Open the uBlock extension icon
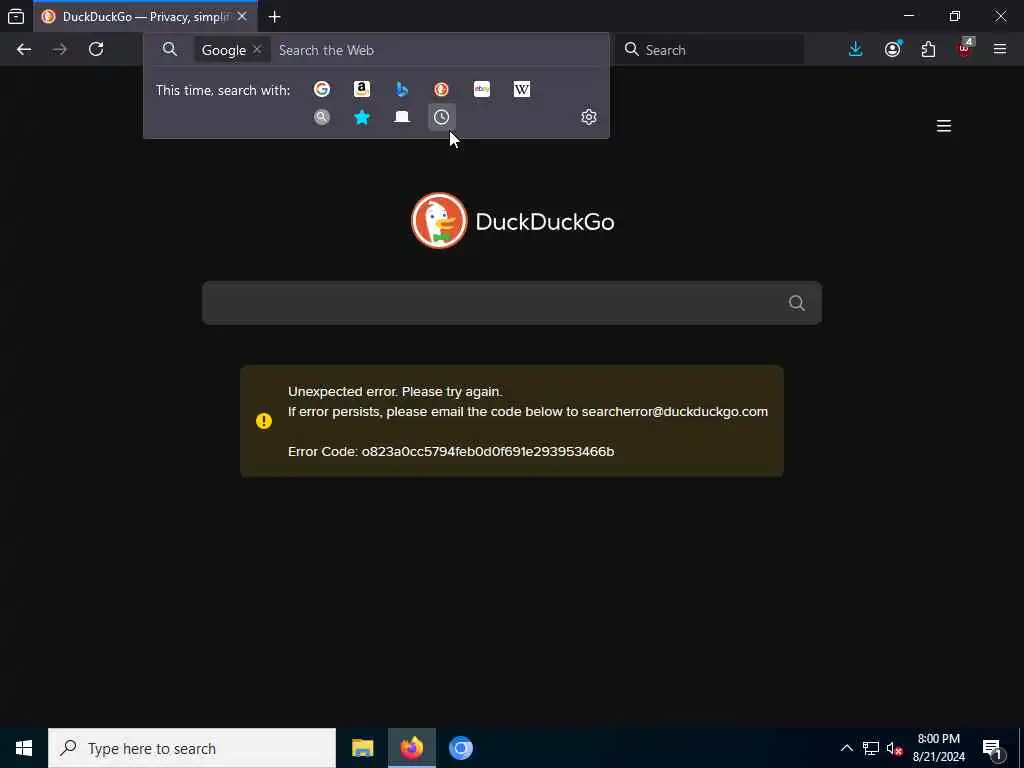The height and width of the screenshot is (768, 1024). tap(964, 50)
